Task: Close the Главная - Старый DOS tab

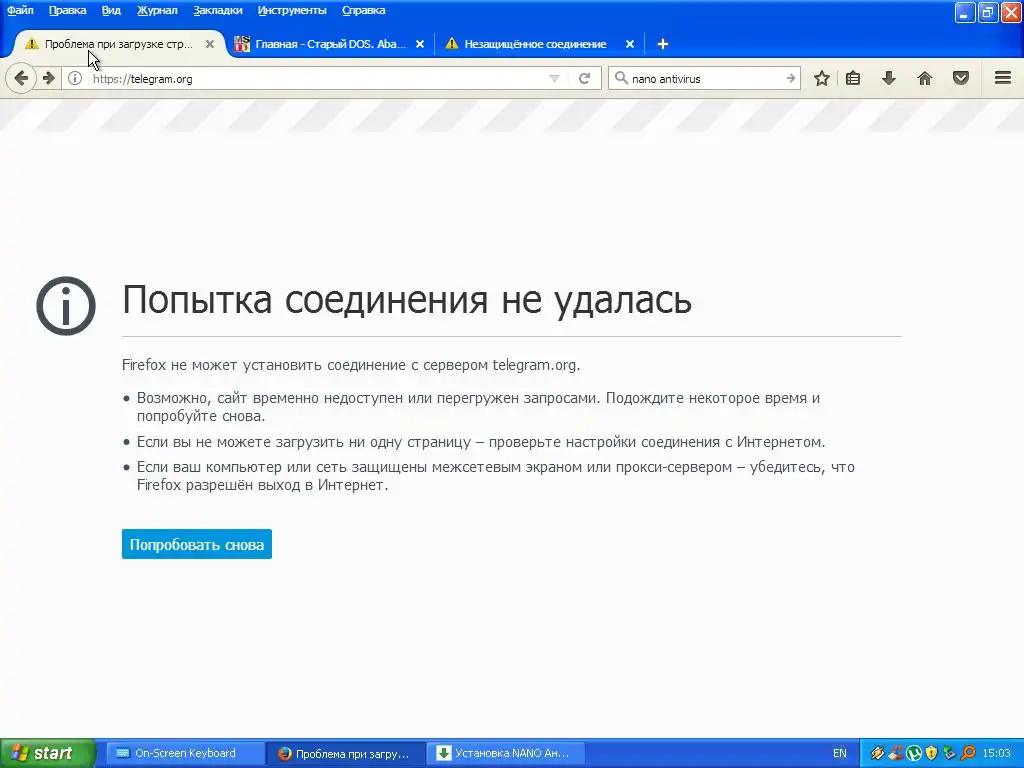Action: click(x=420, y=44)
